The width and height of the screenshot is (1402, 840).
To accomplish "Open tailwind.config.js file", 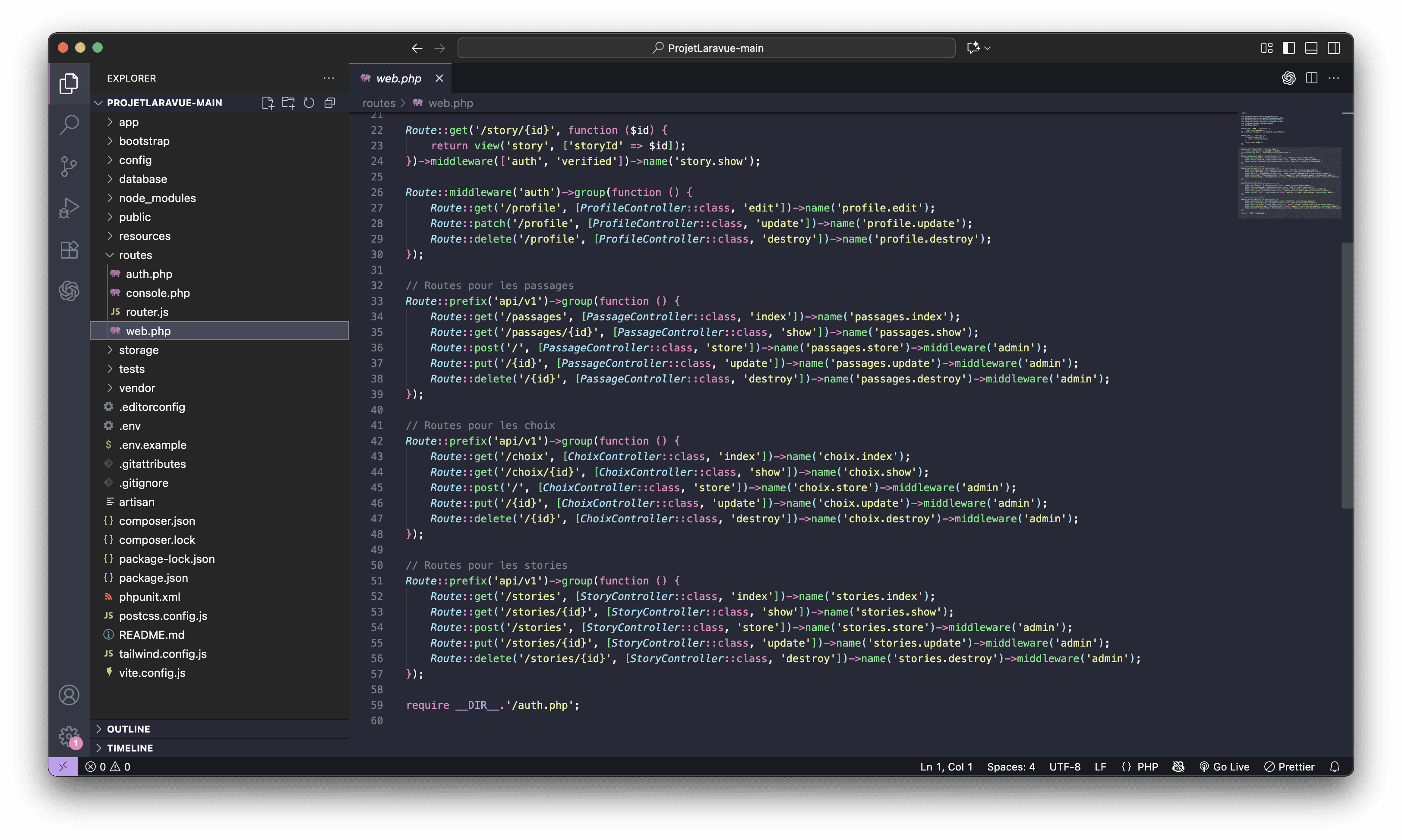I will click(x=219, y=653).
